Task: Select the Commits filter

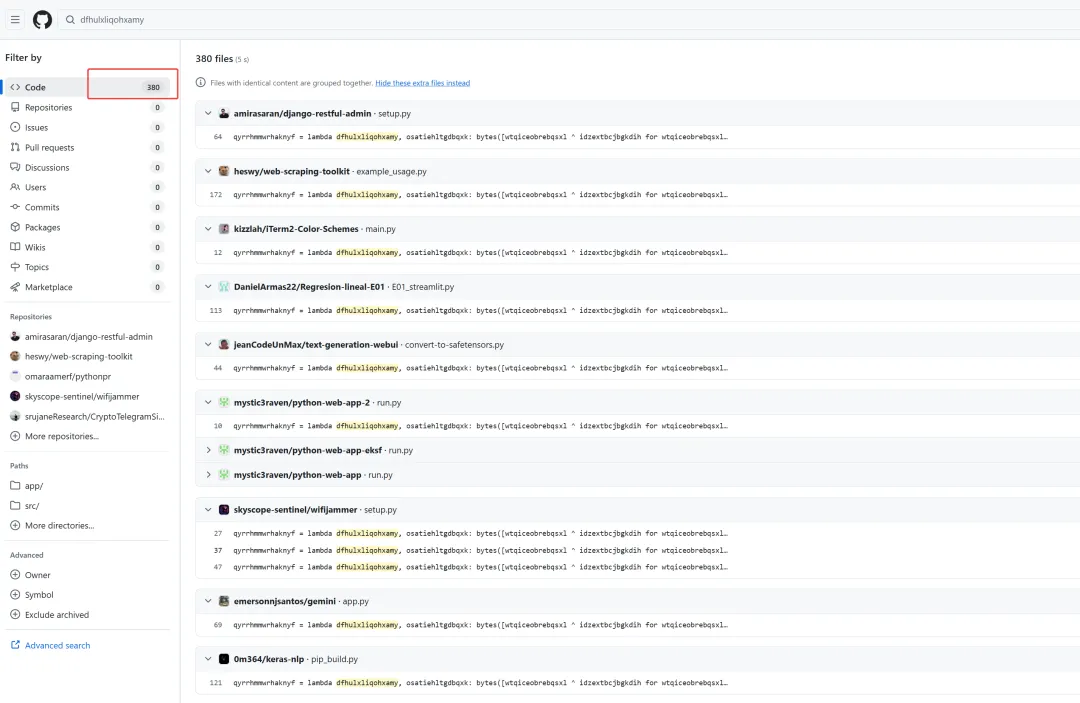Action: tap(86, 207)
